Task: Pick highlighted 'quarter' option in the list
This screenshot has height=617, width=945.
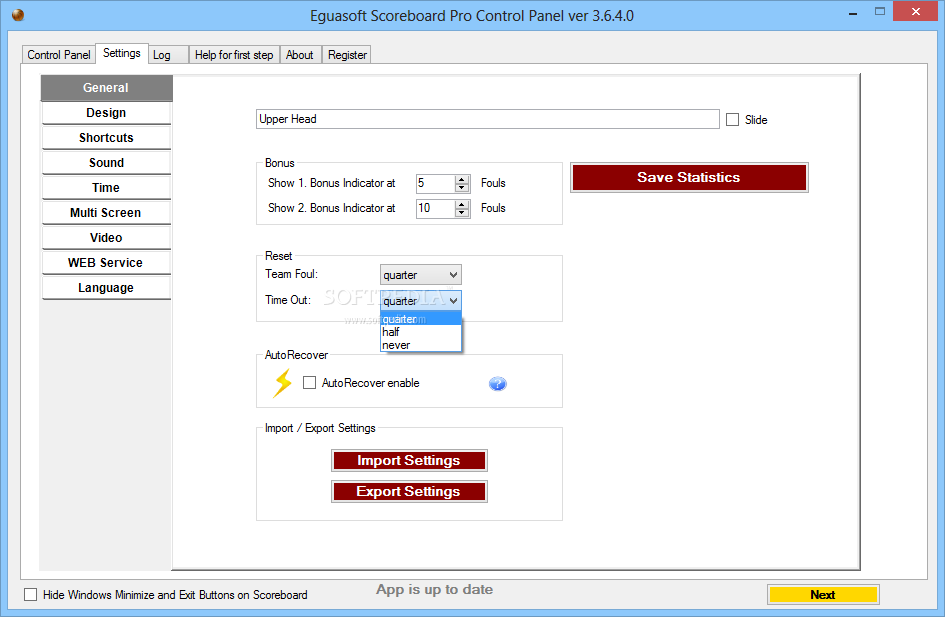Action: 421,319
